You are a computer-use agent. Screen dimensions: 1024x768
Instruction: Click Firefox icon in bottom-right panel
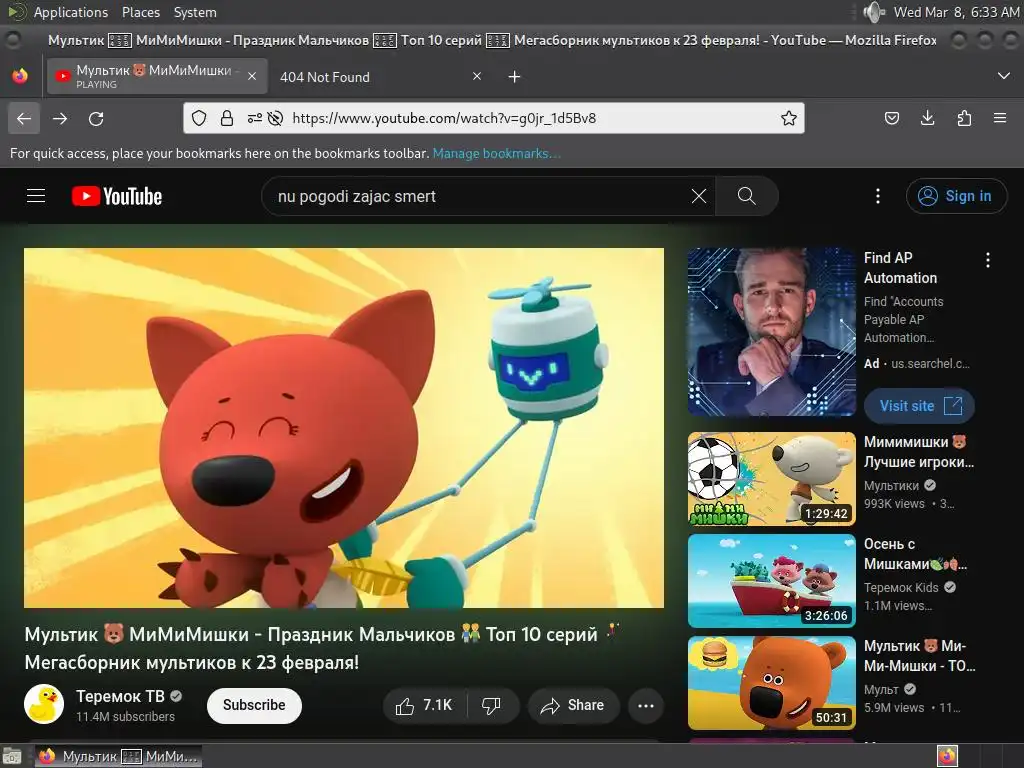[947, 756]
